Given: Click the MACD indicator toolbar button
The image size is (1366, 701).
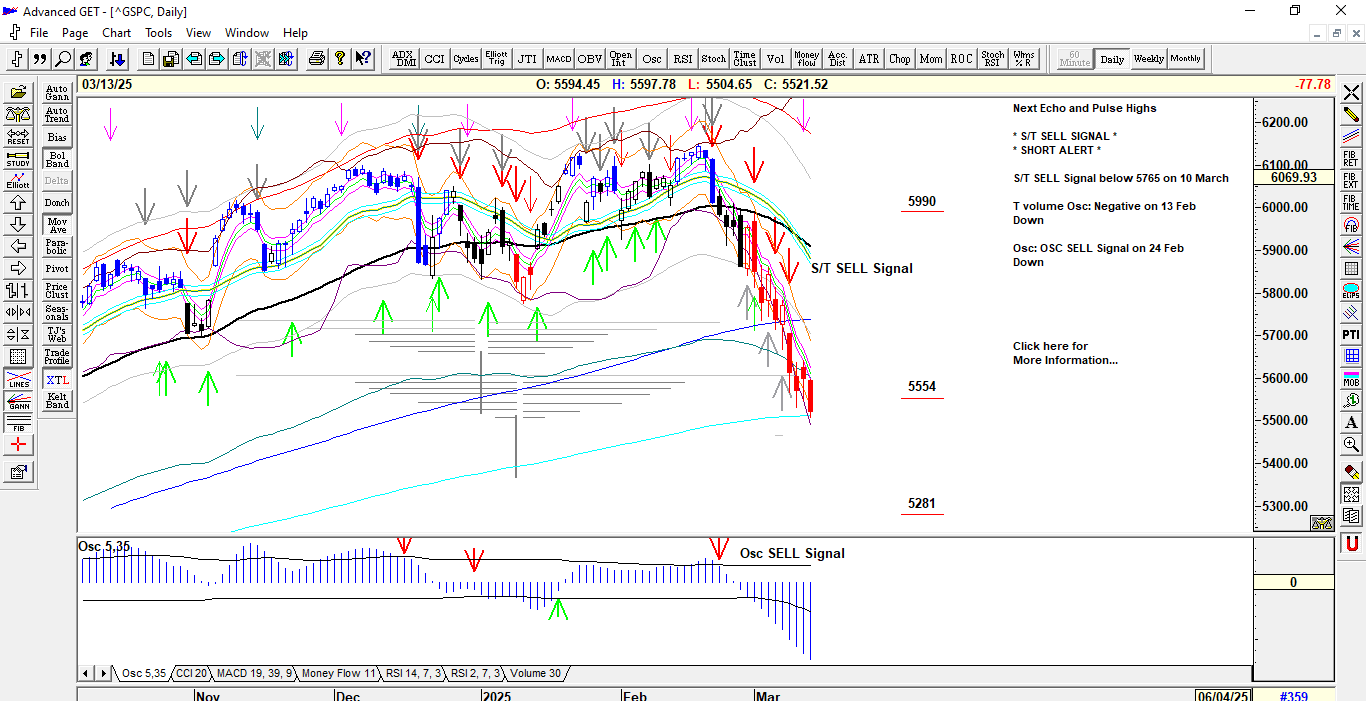Looking at the screenshot, I should (x=558, y=59).
